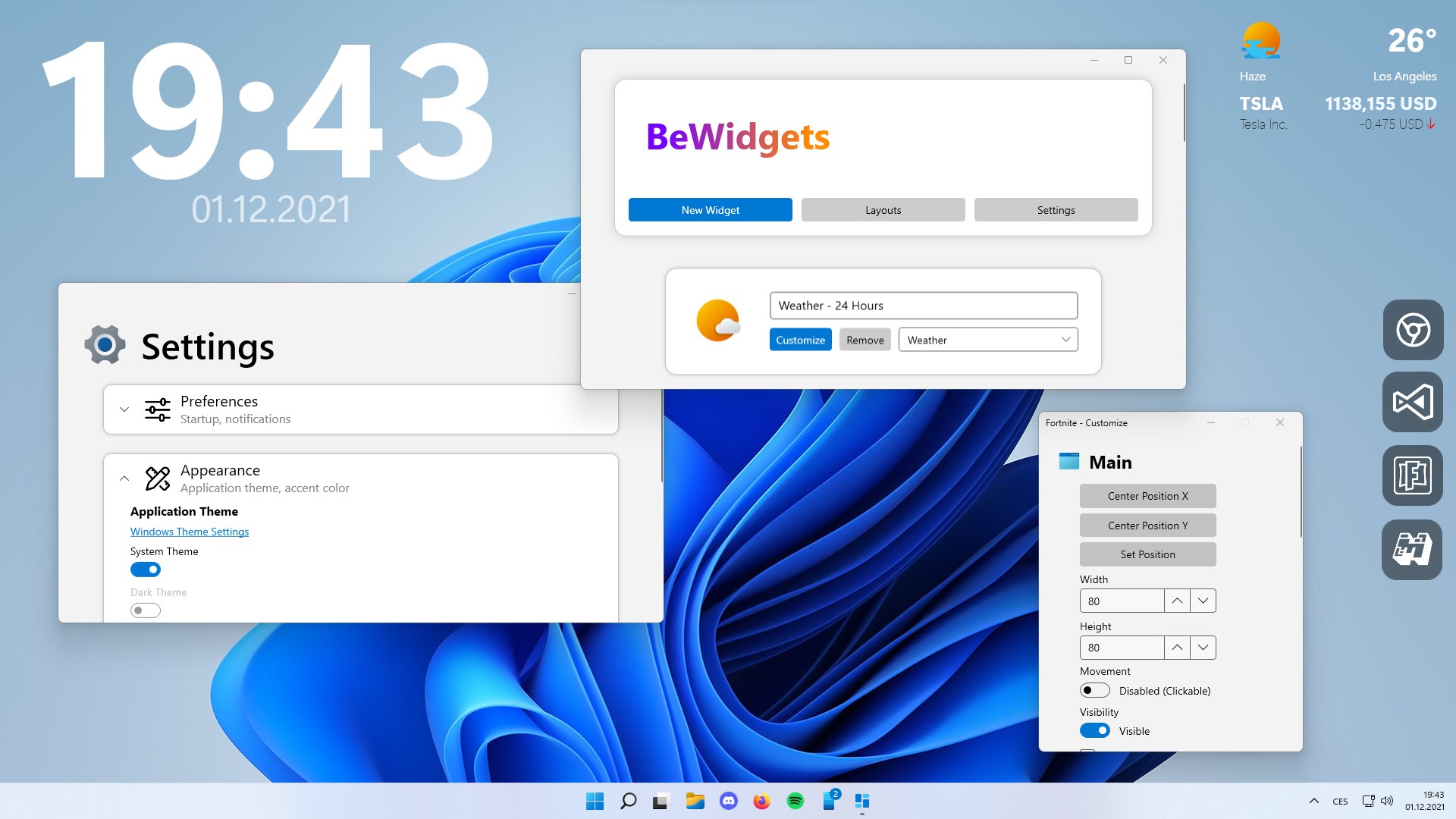Click the weather haze icon widget
Screen dimensions: 1456x819
tap(1260, 41)
